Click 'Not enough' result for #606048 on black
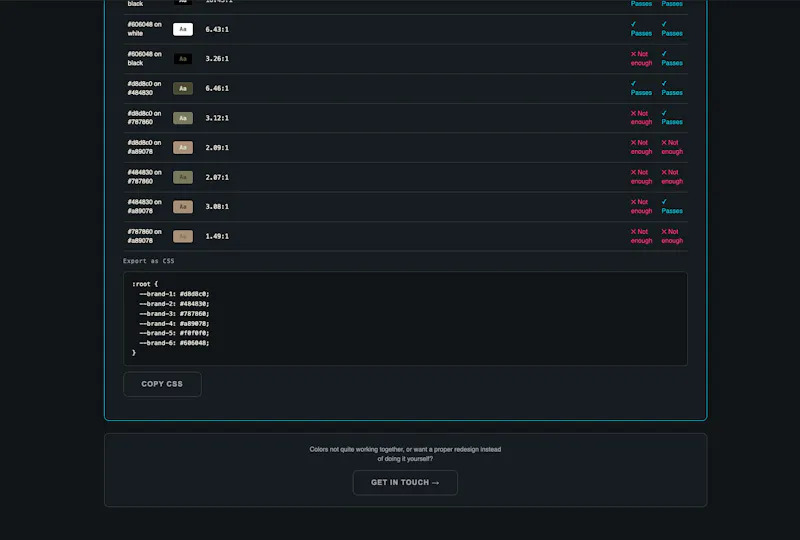The image size is (800, 540). [641, 59]
